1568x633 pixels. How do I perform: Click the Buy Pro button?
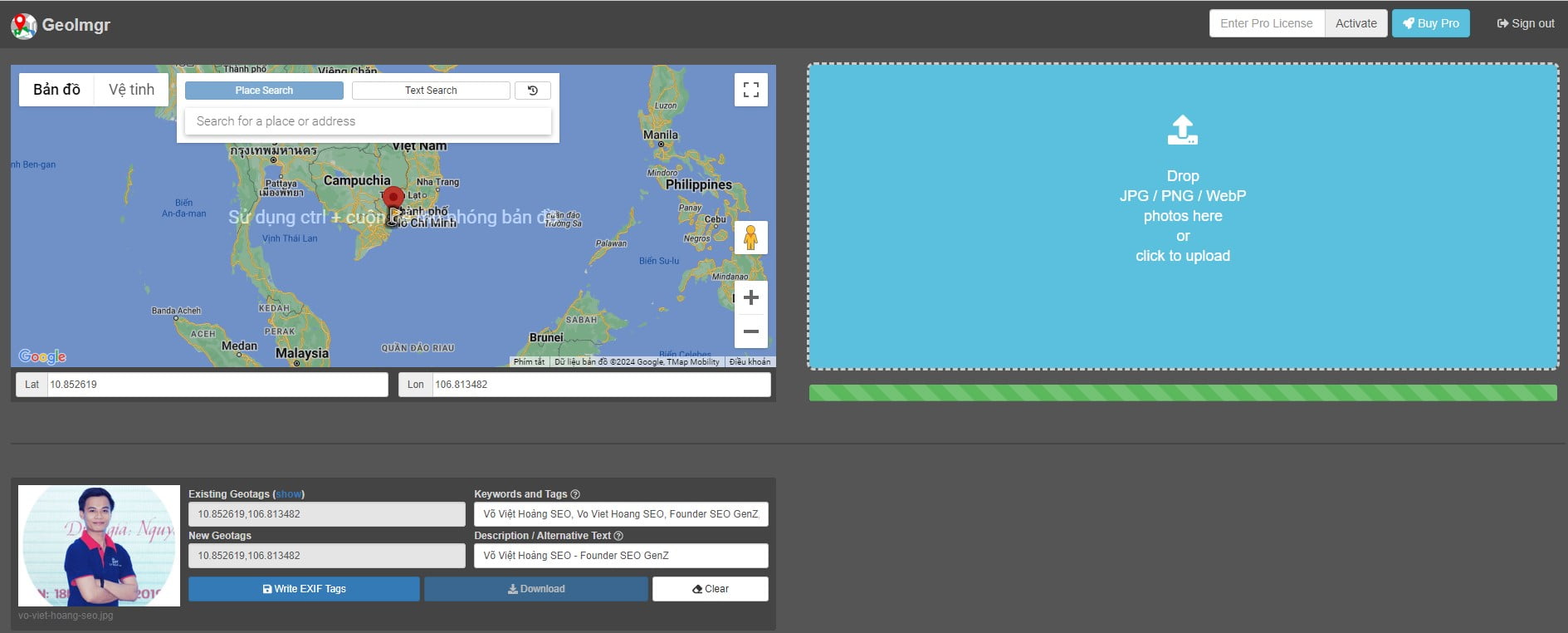pyautogui.click(x=1431, y=23)
